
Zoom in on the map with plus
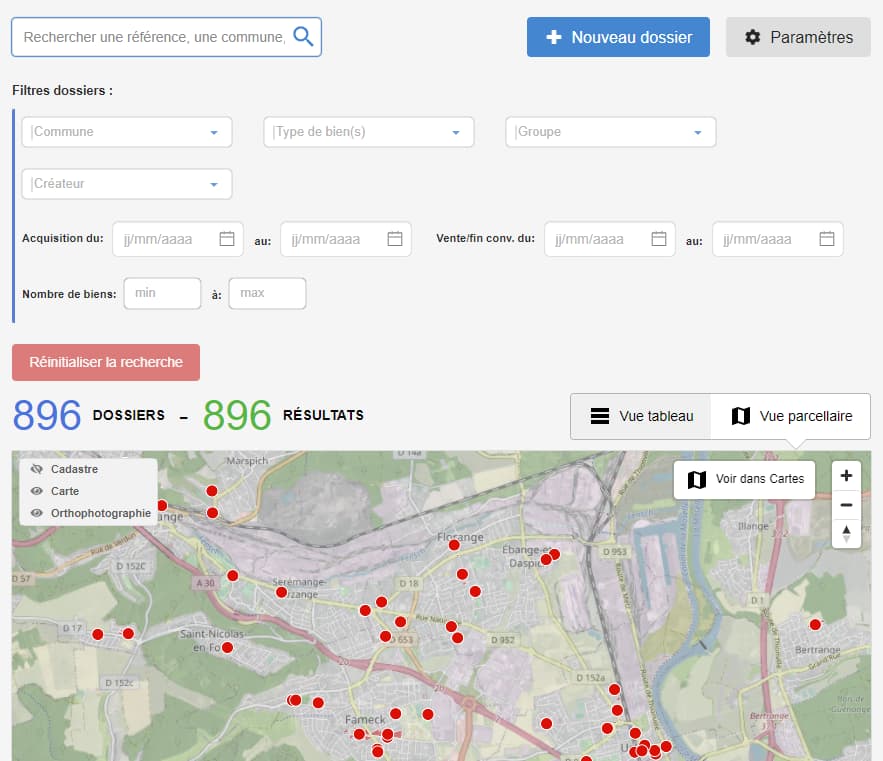coord(846,476)
